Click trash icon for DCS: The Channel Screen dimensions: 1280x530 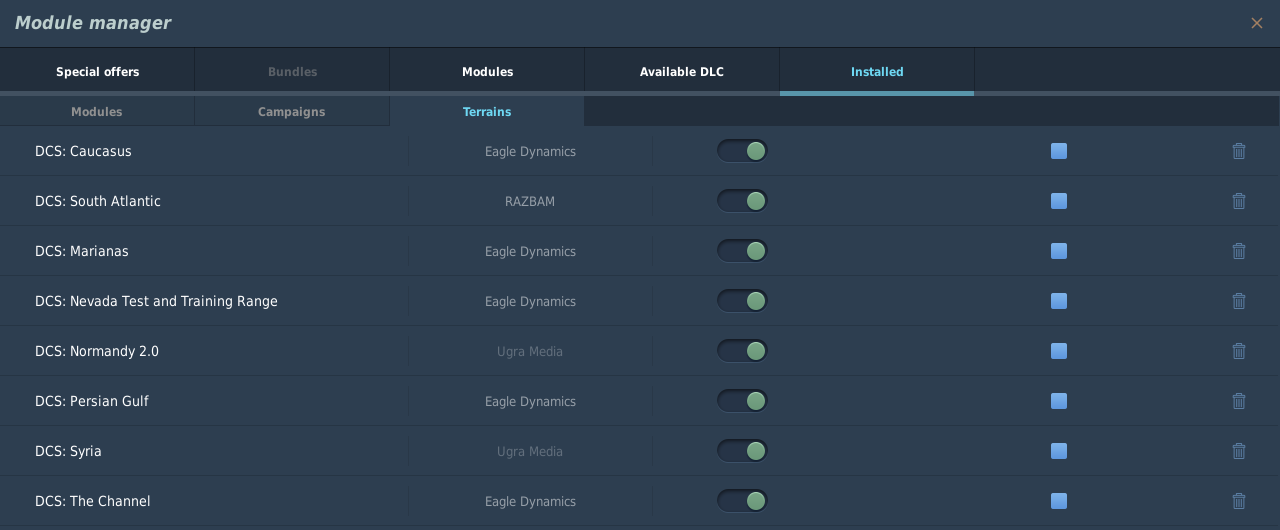1239,501
